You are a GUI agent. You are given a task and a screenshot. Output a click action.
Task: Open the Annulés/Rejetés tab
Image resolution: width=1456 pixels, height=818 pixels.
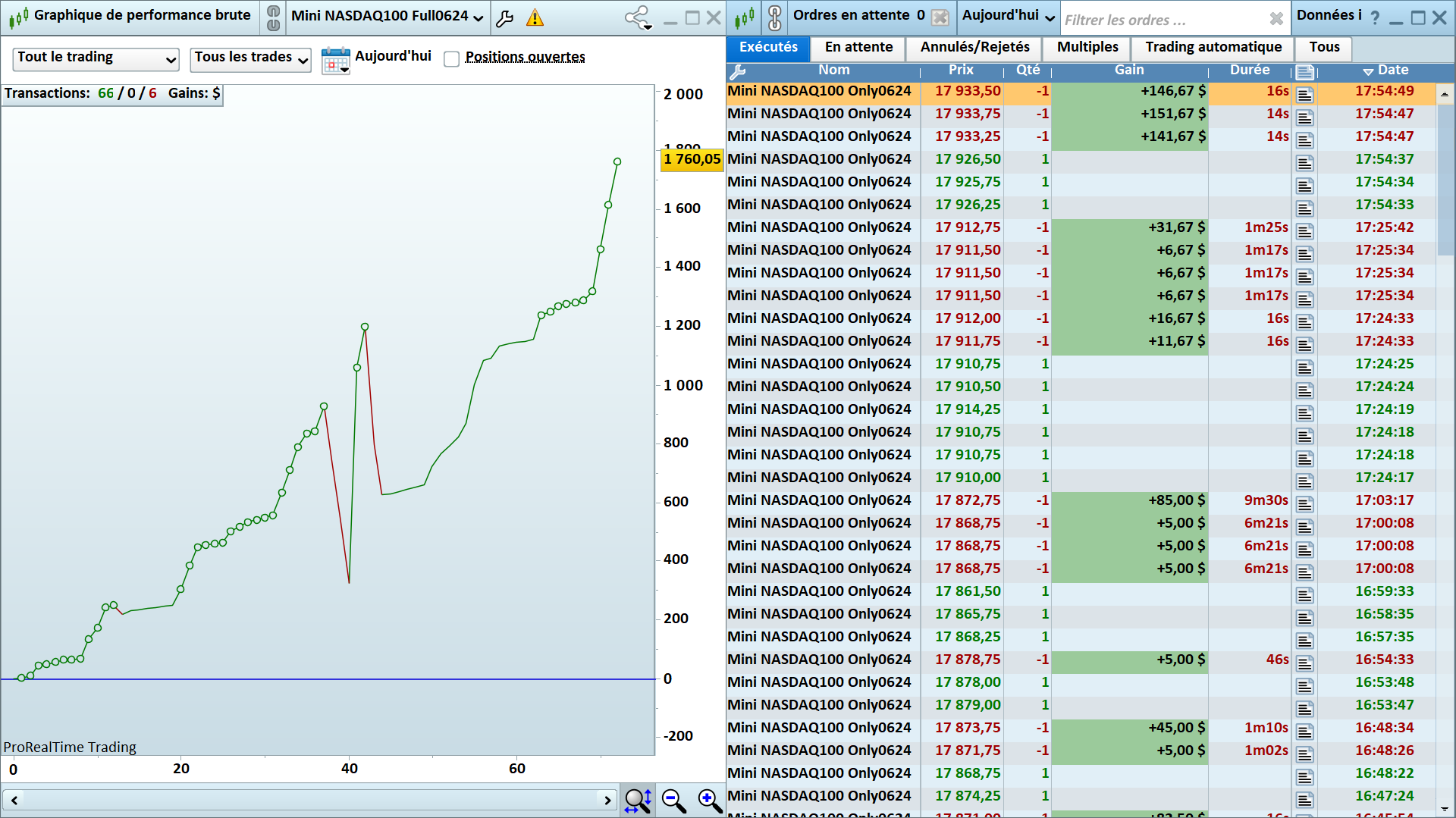(974, 48)
